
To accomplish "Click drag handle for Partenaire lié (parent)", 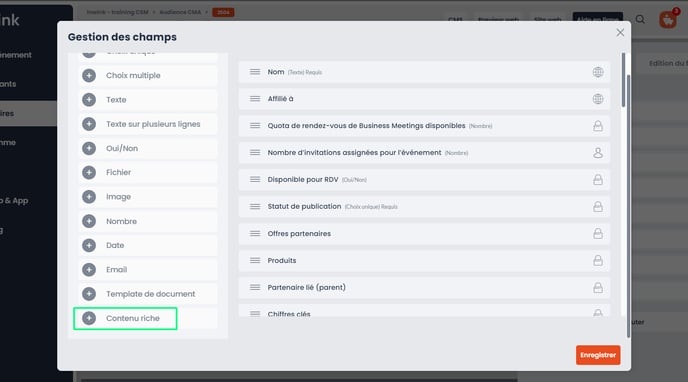I will tap(255, 287).
